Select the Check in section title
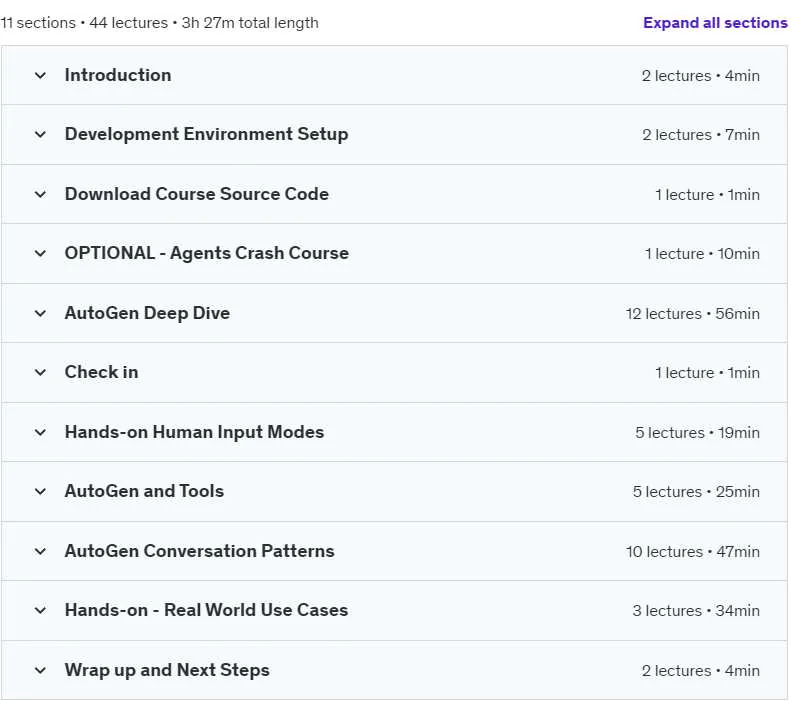Viewport: 791px width, 701px height. click(x=101, y=372)
